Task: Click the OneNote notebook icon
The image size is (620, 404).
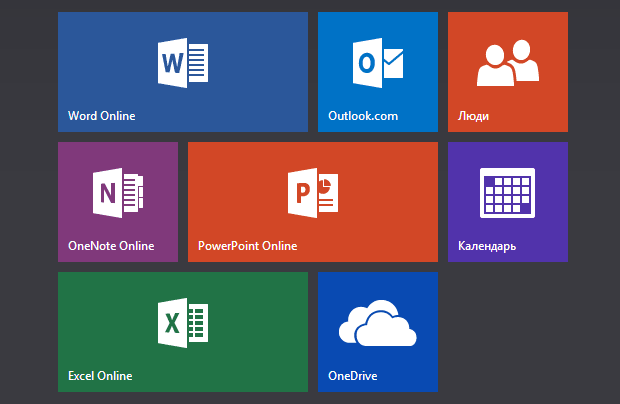Action: click(118, 193)
